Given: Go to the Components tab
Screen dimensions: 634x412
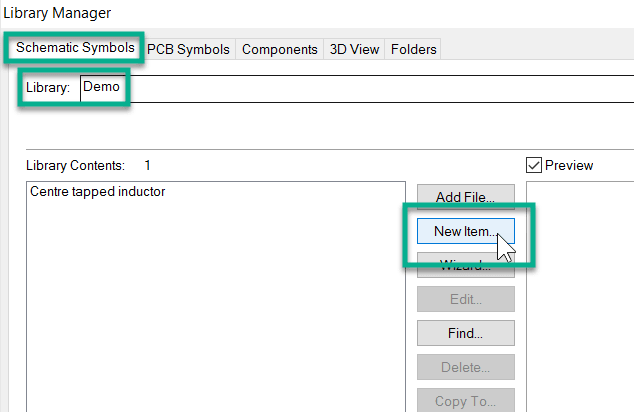Looking at the screenshot, I should [x=280, y=49].
